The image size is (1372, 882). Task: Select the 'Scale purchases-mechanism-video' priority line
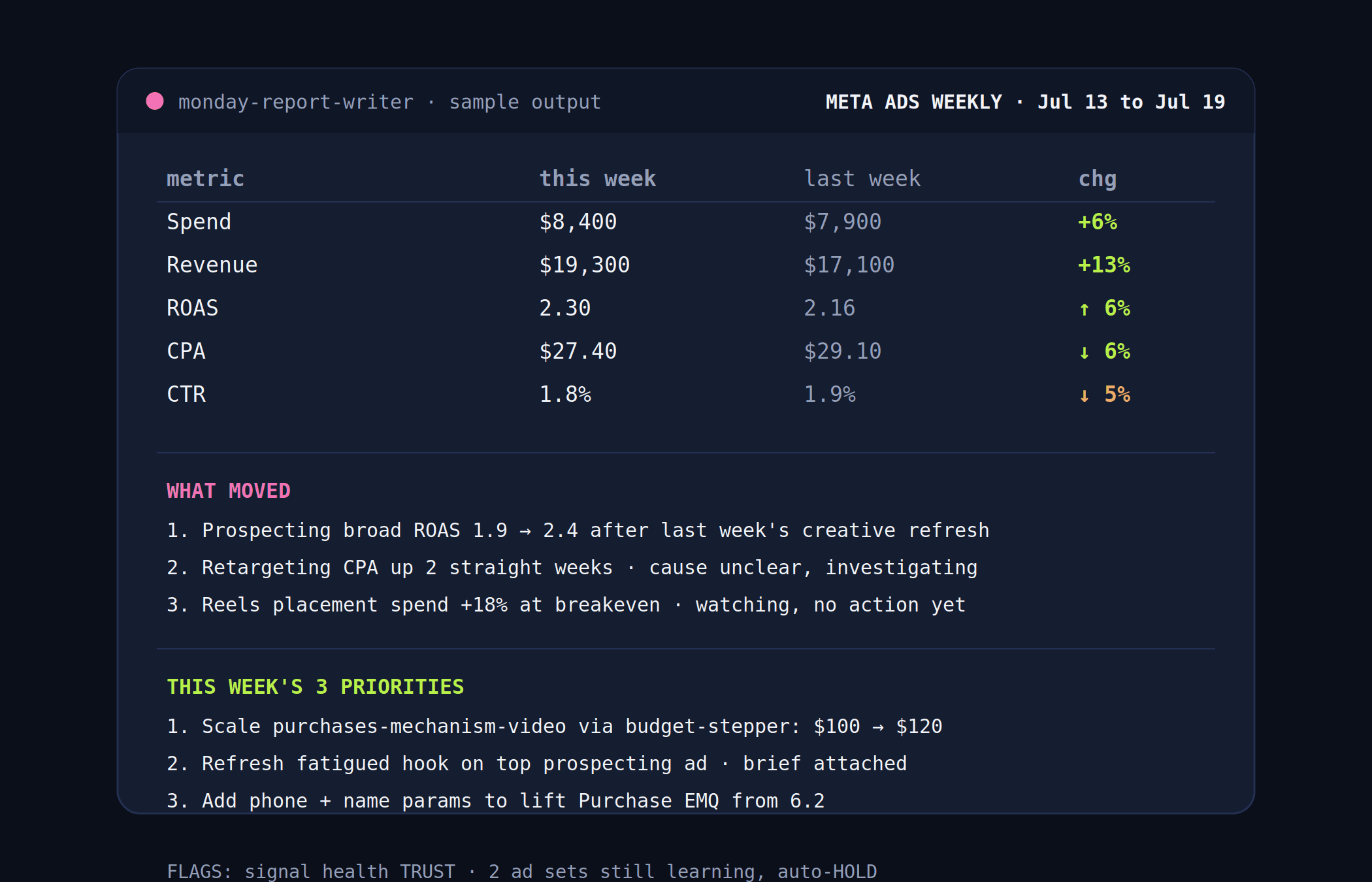(x=554, y=727)
